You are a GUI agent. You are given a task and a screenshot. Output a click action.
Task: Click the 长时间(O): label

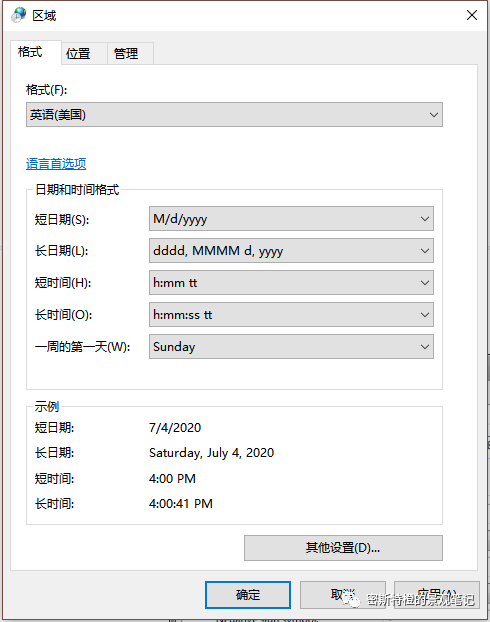click(63, 315)
